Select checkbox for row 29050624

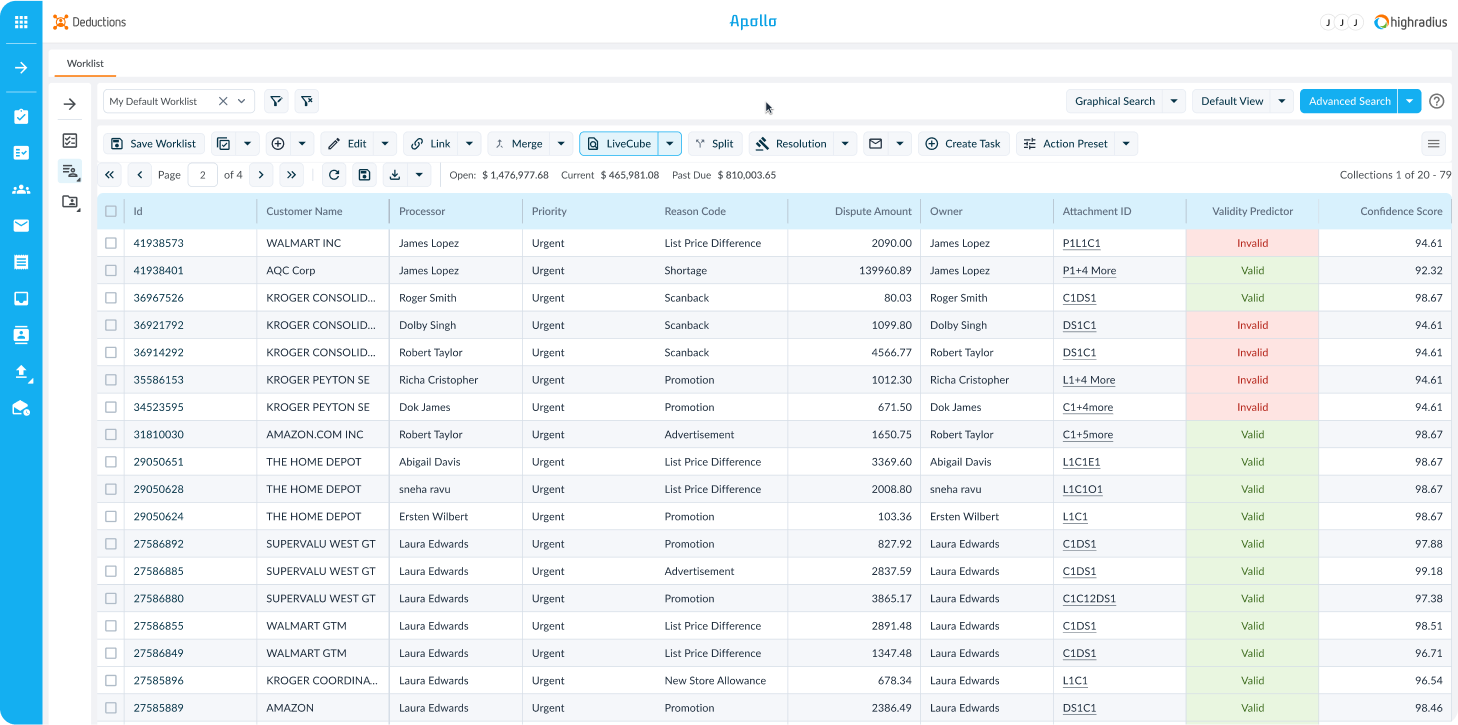pyautogui.click(x=111, y=516)
